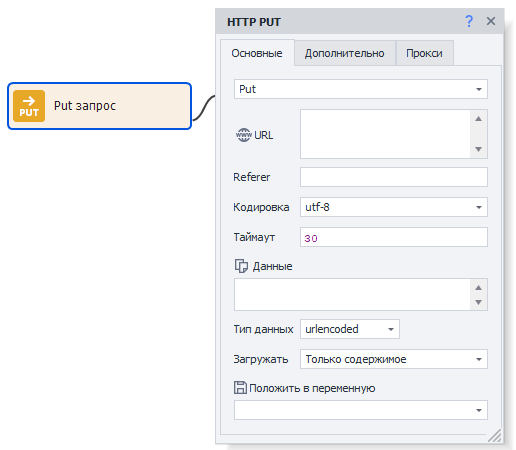Expand the Загружать dropdown list
The width and height of the screenshot is (516, 450).
coord(394,359)
